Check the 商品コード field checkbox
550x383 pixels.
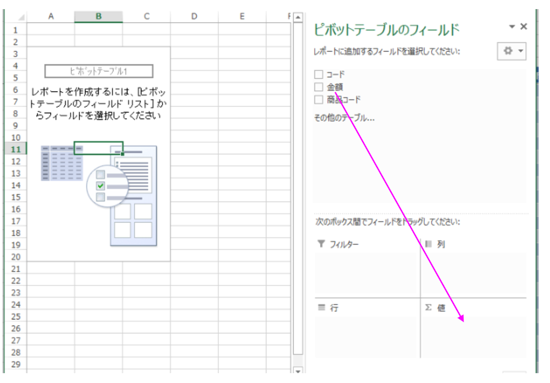point(318,99)
